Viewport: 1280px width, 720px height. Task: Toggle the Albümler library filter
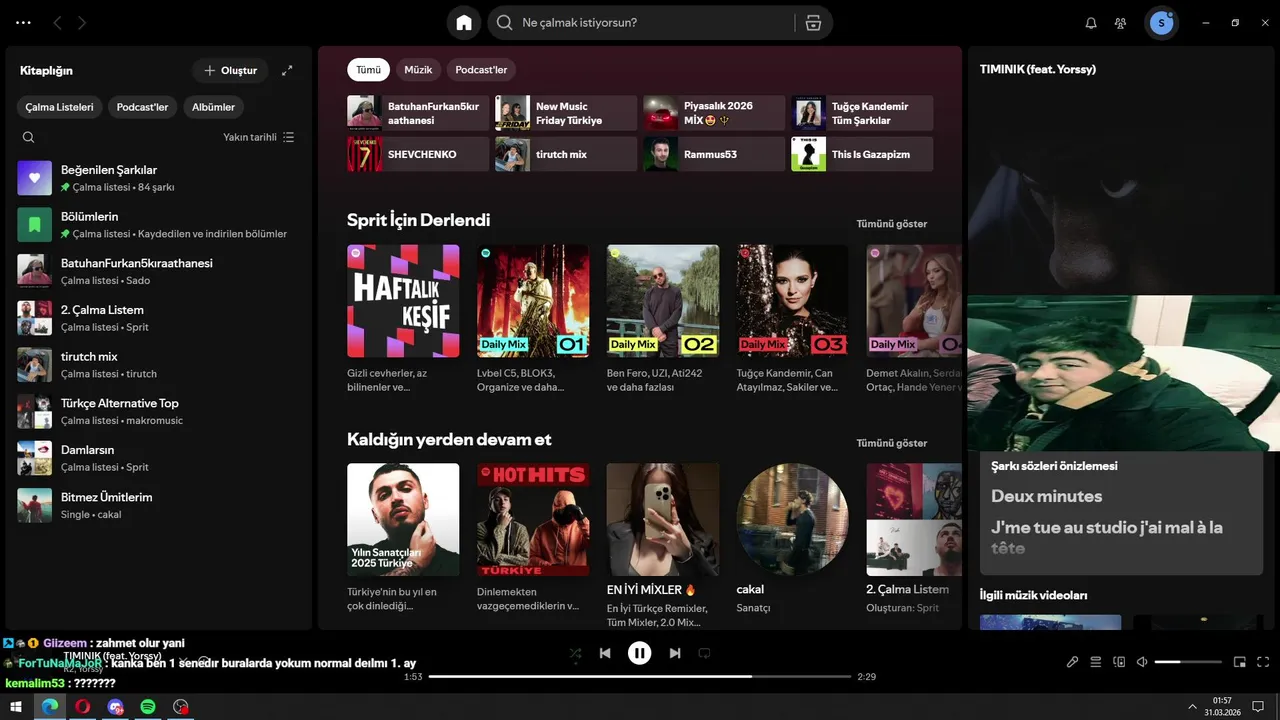[214, 107]
